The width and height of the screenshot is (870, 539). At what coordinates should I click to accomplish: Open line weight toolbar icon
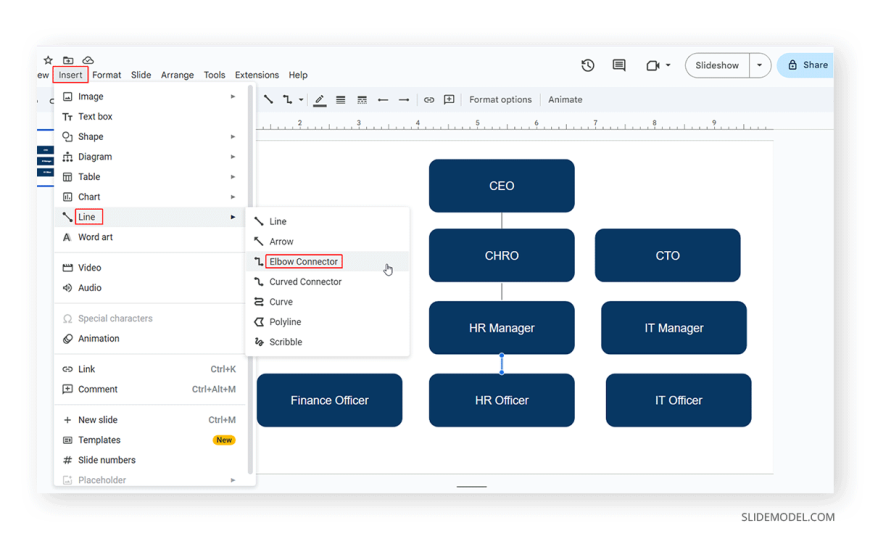point(341,100)
